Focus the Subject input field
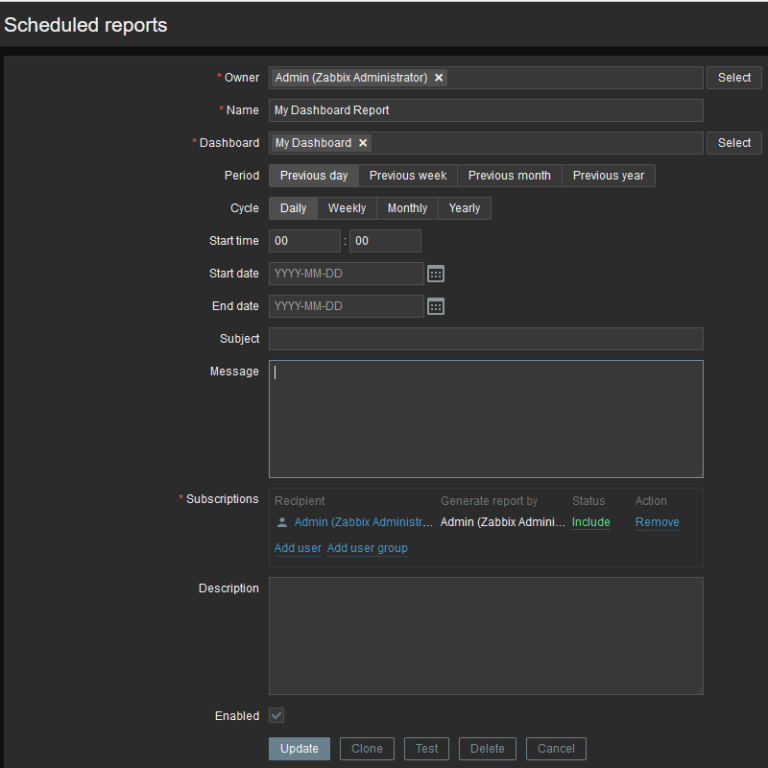 coord(486,339)
